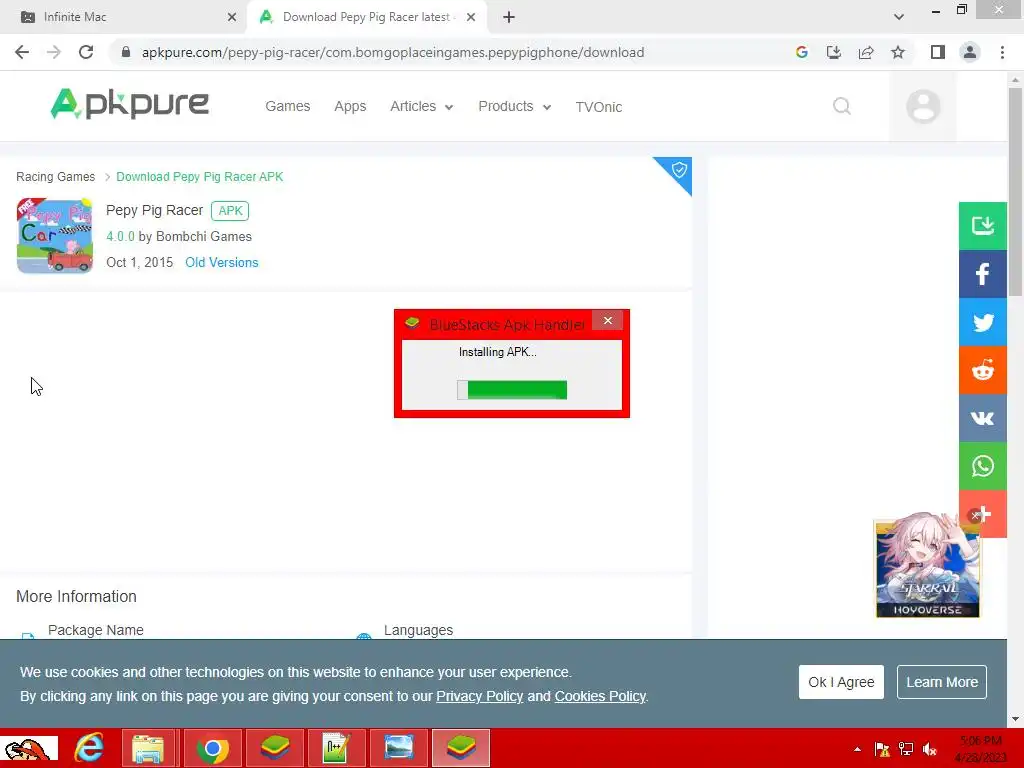1024x768 pixels.
Task: Open the Start button on taskbar
Action: tap(29, 748)
